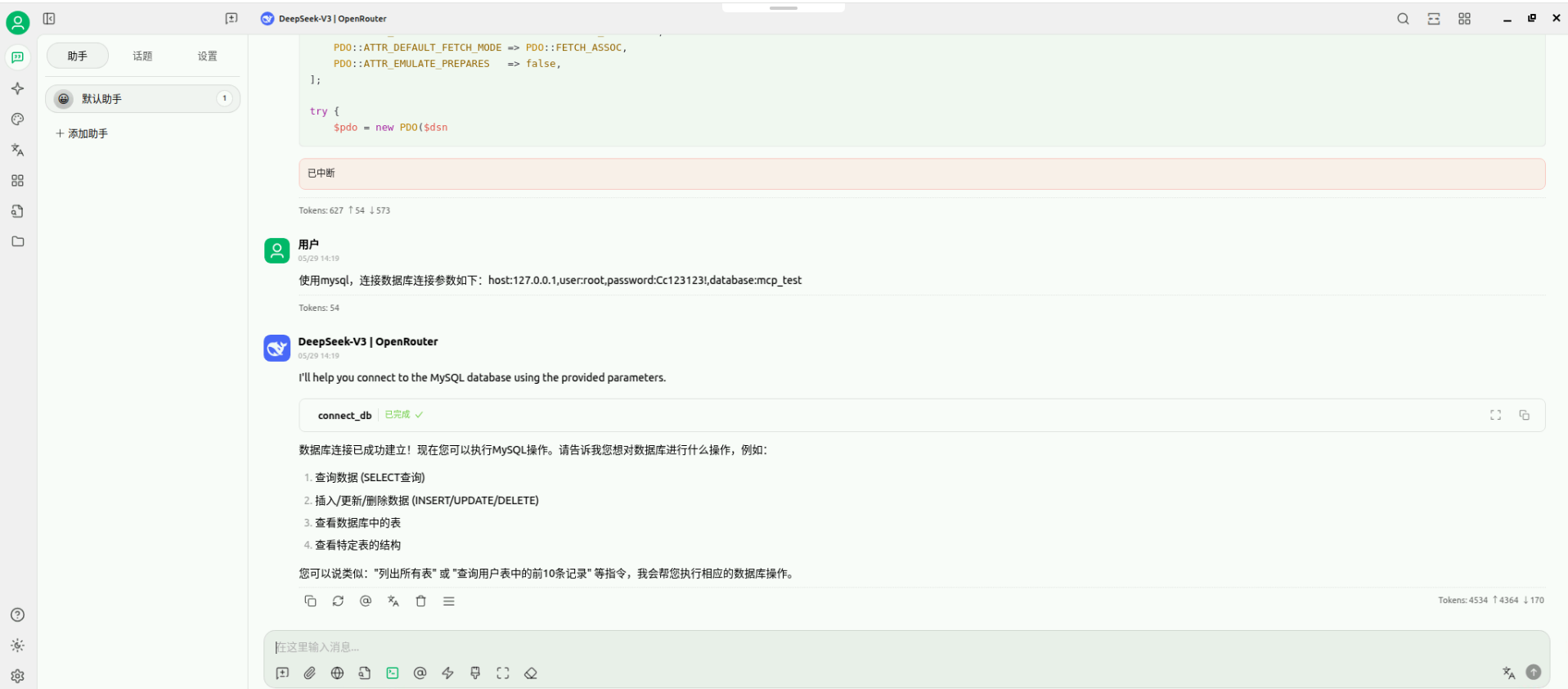This screenshot has width=1568, height=689.
Task: Click the Tokens: 4534 counter
Action: pyautogui.click(x=1491, y=601)
